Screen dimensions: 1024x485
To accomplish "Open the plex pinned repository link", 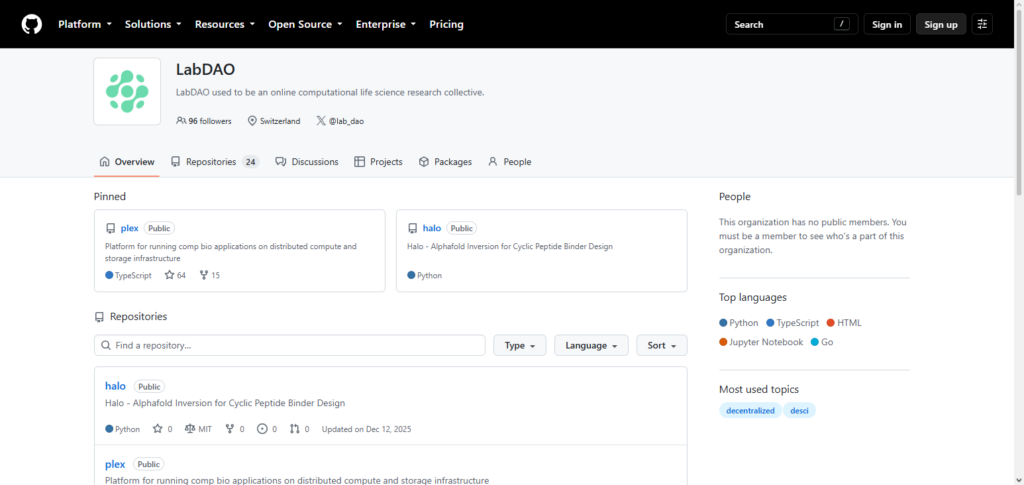I will [x=130, y=228].
